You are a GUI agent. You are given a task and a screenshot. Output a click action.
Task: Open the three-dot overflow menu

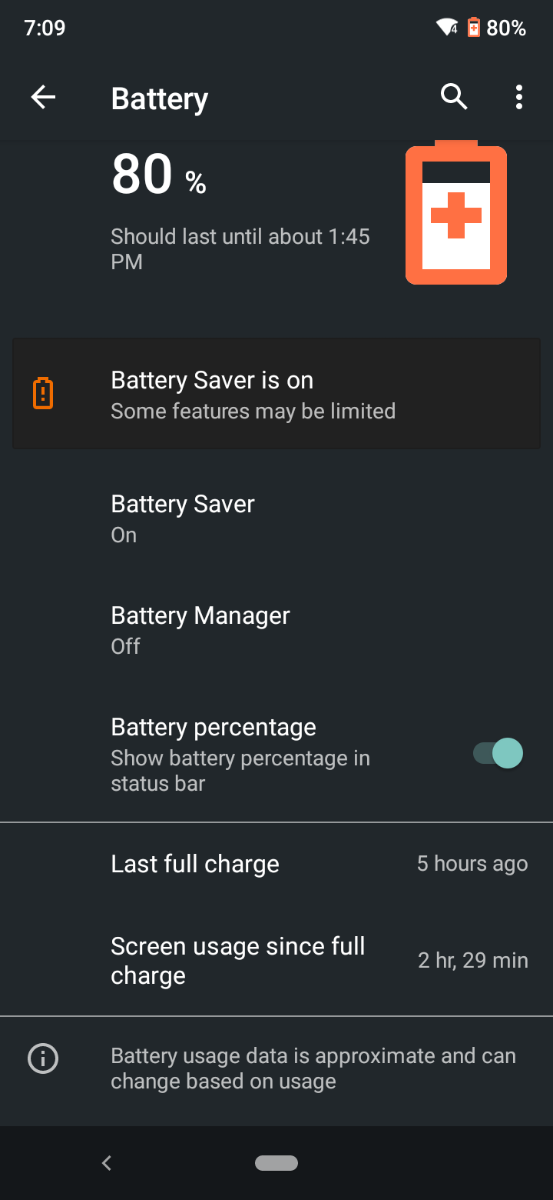coord(518,97)
